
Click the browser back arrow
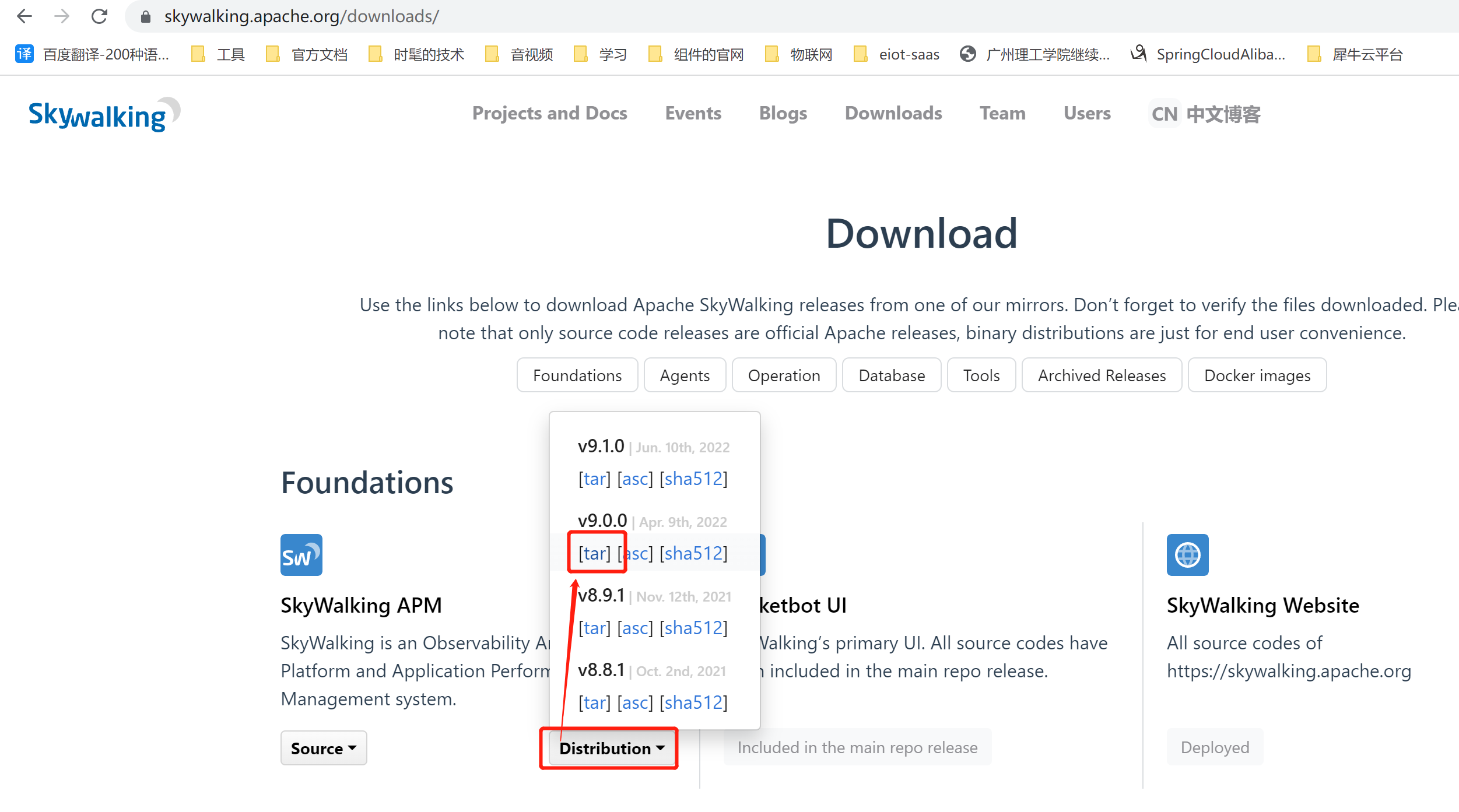coord(24,16)
